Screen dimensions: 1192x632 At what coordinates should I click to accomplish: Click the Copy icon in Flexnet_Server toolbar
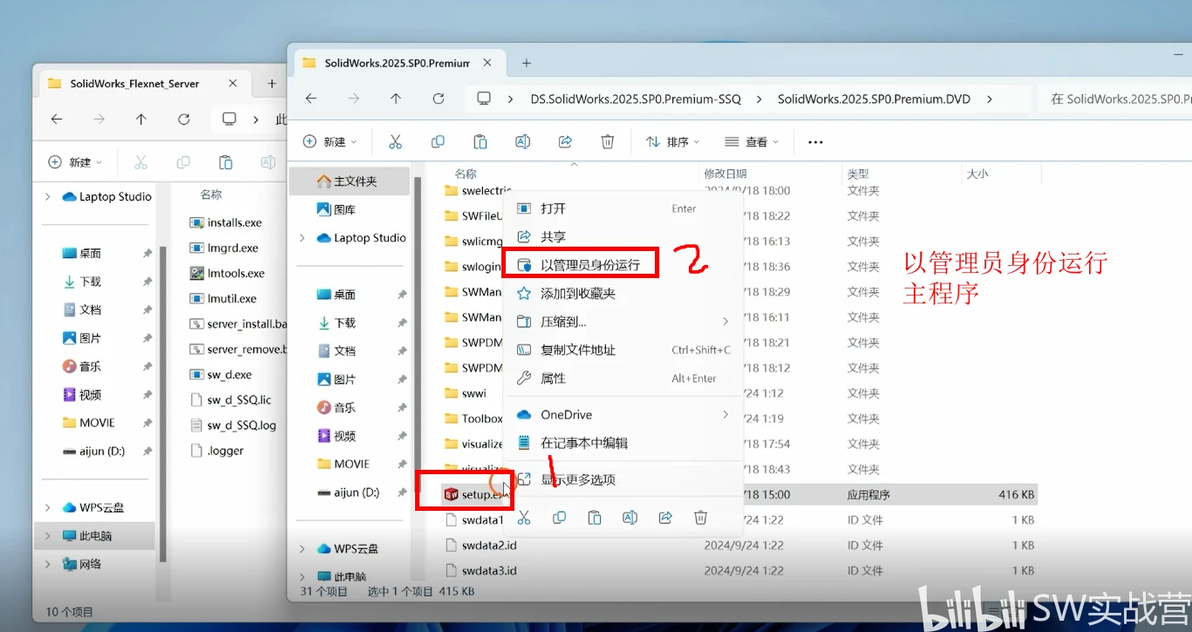183,162
